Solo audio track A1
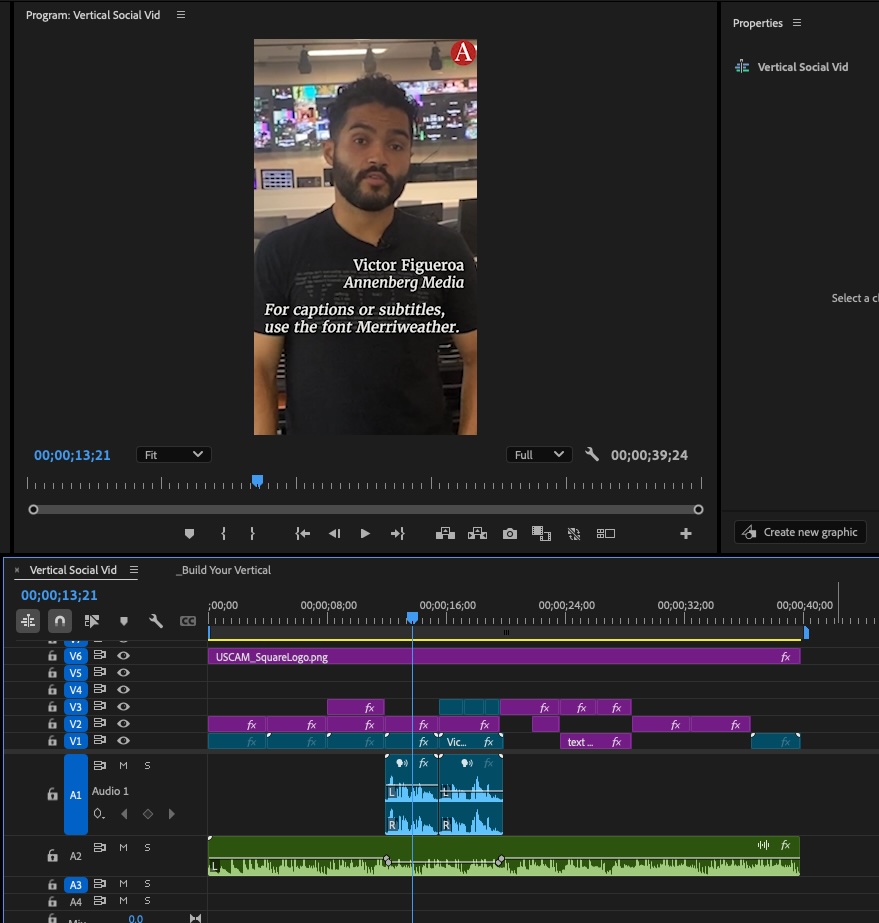 pos(147,766)
